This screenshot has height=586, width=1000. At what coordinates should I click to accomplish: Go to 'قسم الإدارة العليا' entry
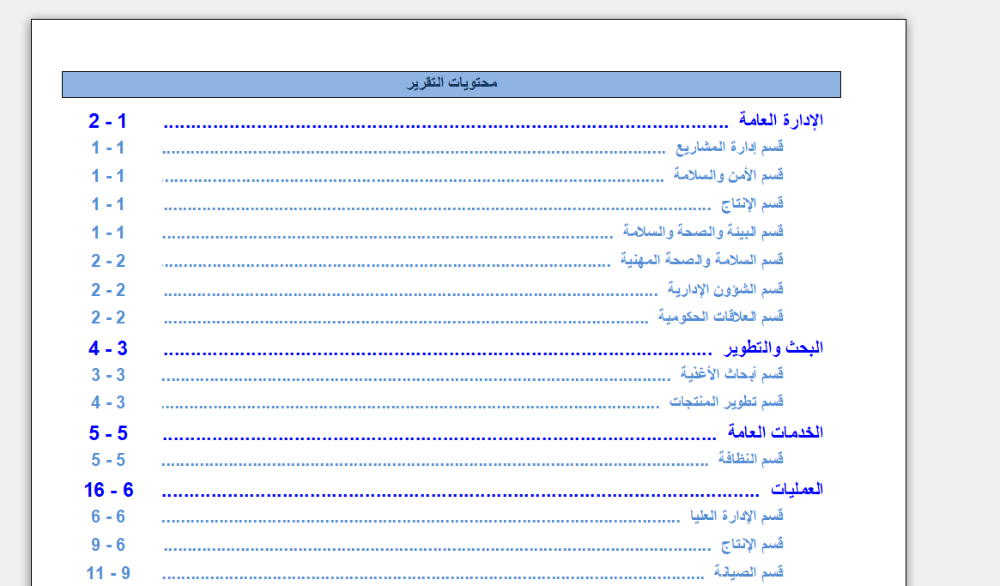(x=737, y=516)
